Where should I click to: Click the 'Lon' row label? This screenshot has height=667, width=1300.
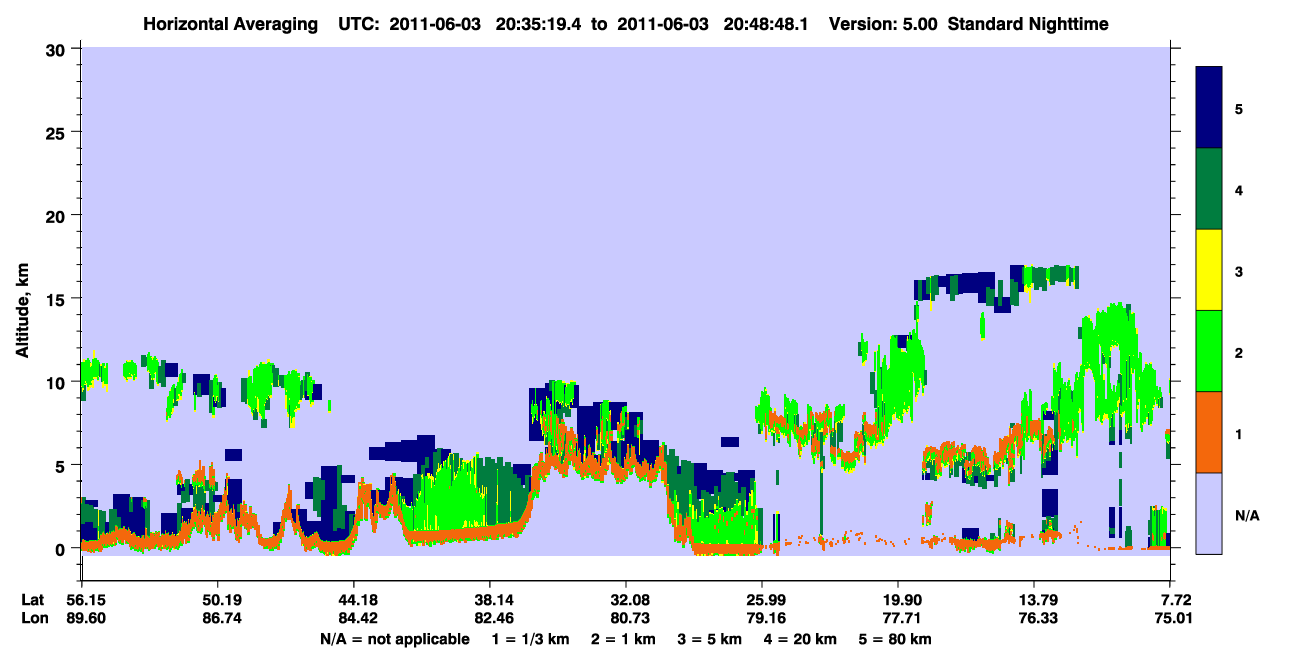click(33, 619)
